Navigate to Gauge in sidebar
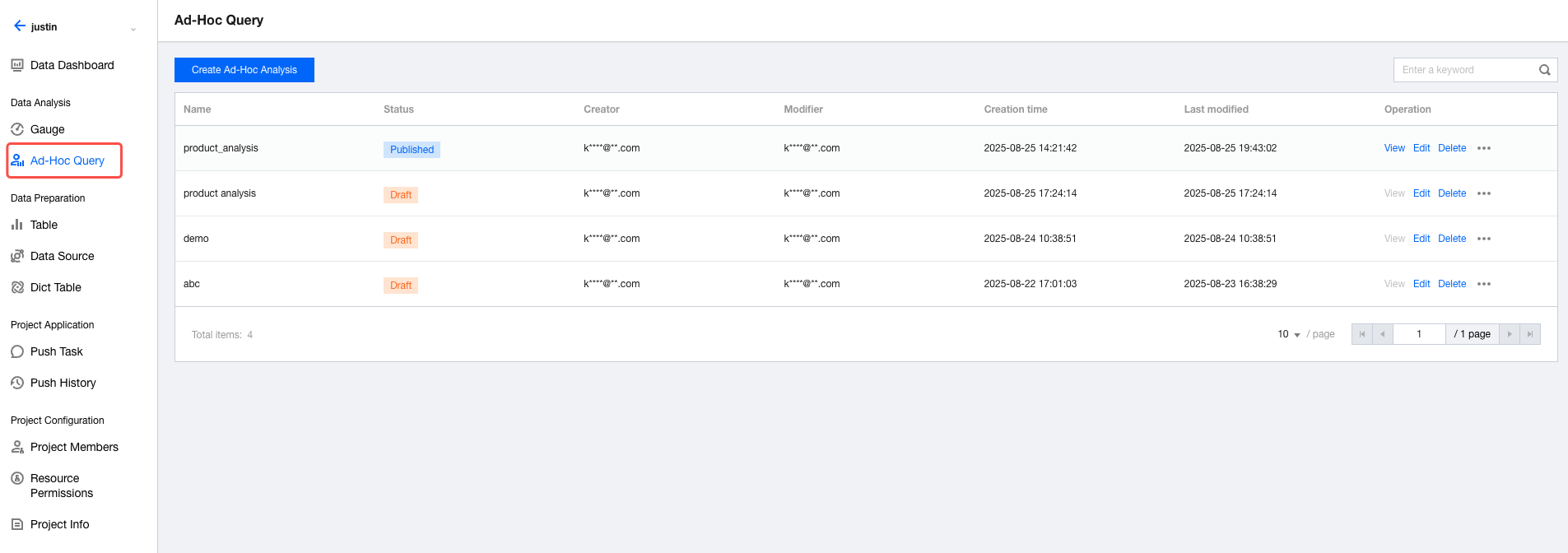This screenshot has height=553, width=1568. 47,129
